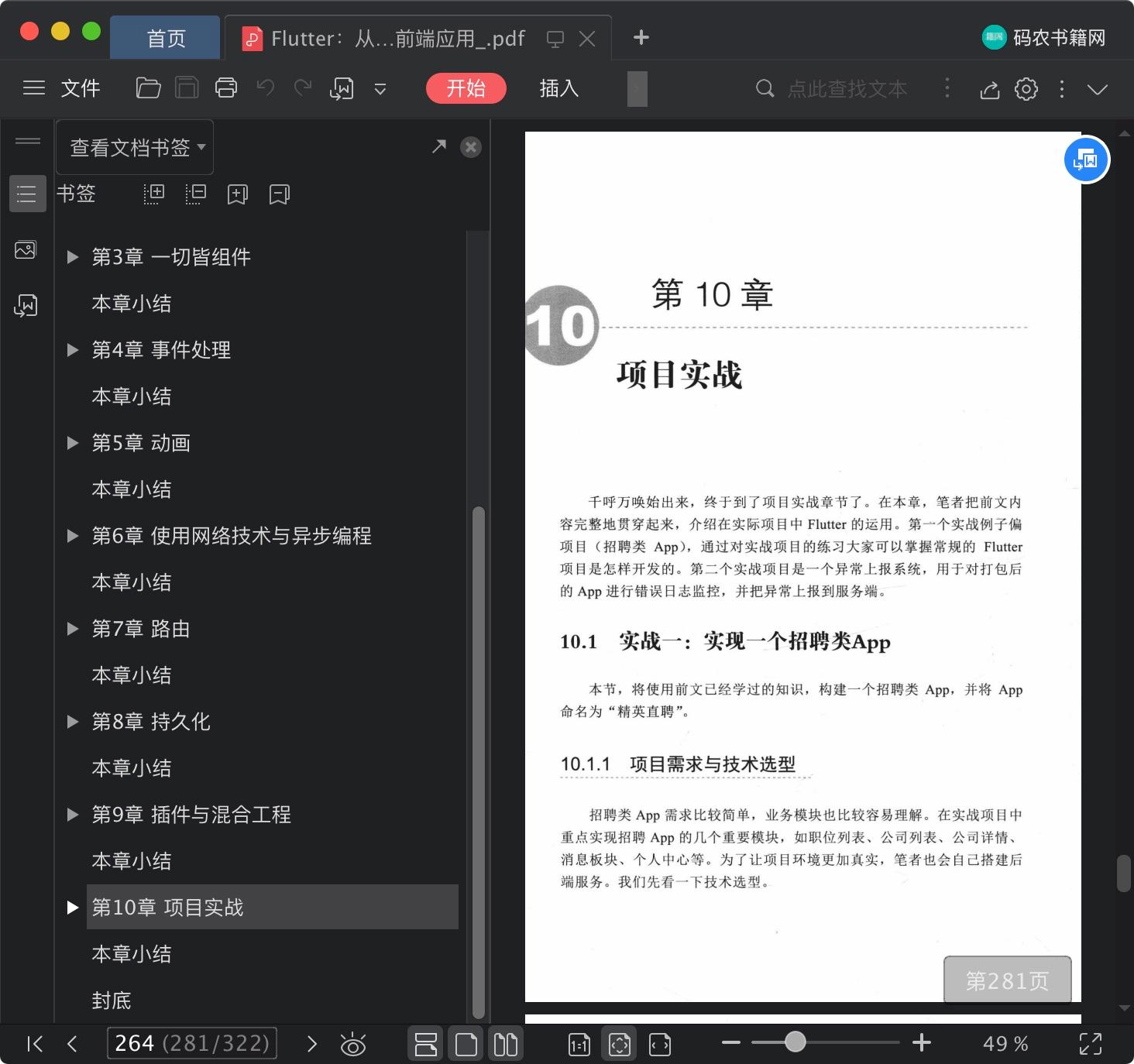This screenshot has height=1064, width=1134.
Task: Toggle fit page zoom icon
Action: point(620,1045)
